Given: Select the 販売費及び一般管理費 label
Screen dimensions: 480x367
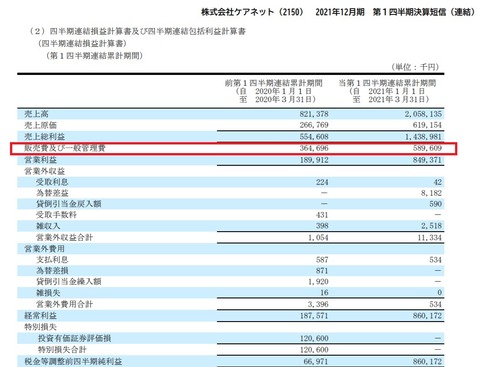Looking at the screenshot, I should pyautogui.click(x=65, y=148).
